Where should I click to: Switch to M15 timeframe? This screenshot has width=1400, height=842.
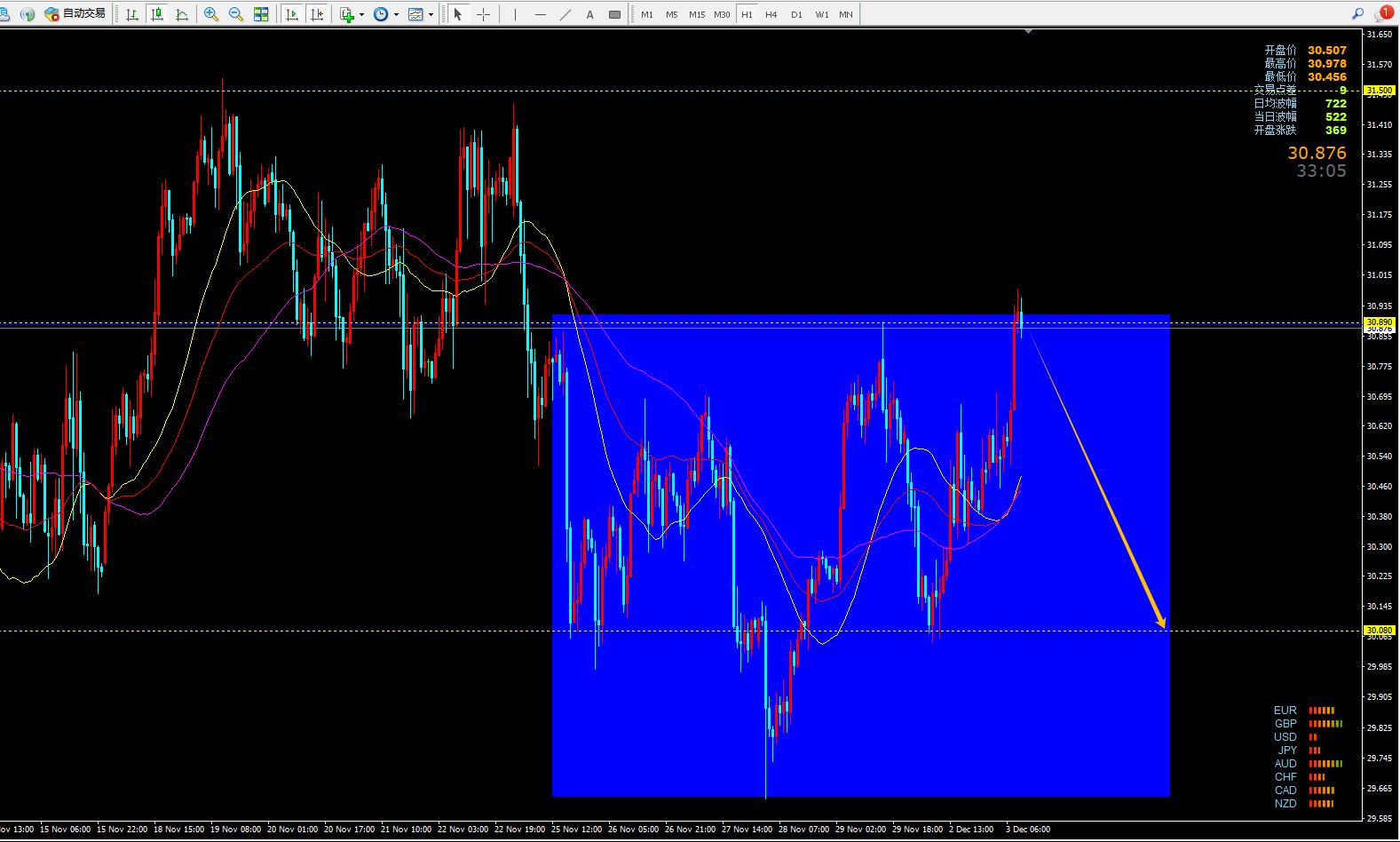[x=697, y=14]
